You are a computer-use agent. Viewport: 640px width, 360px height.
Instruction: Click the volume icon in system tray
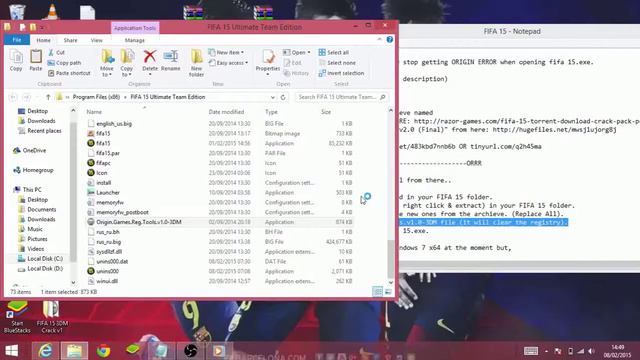pyautogui.click(x=591, y=351)
